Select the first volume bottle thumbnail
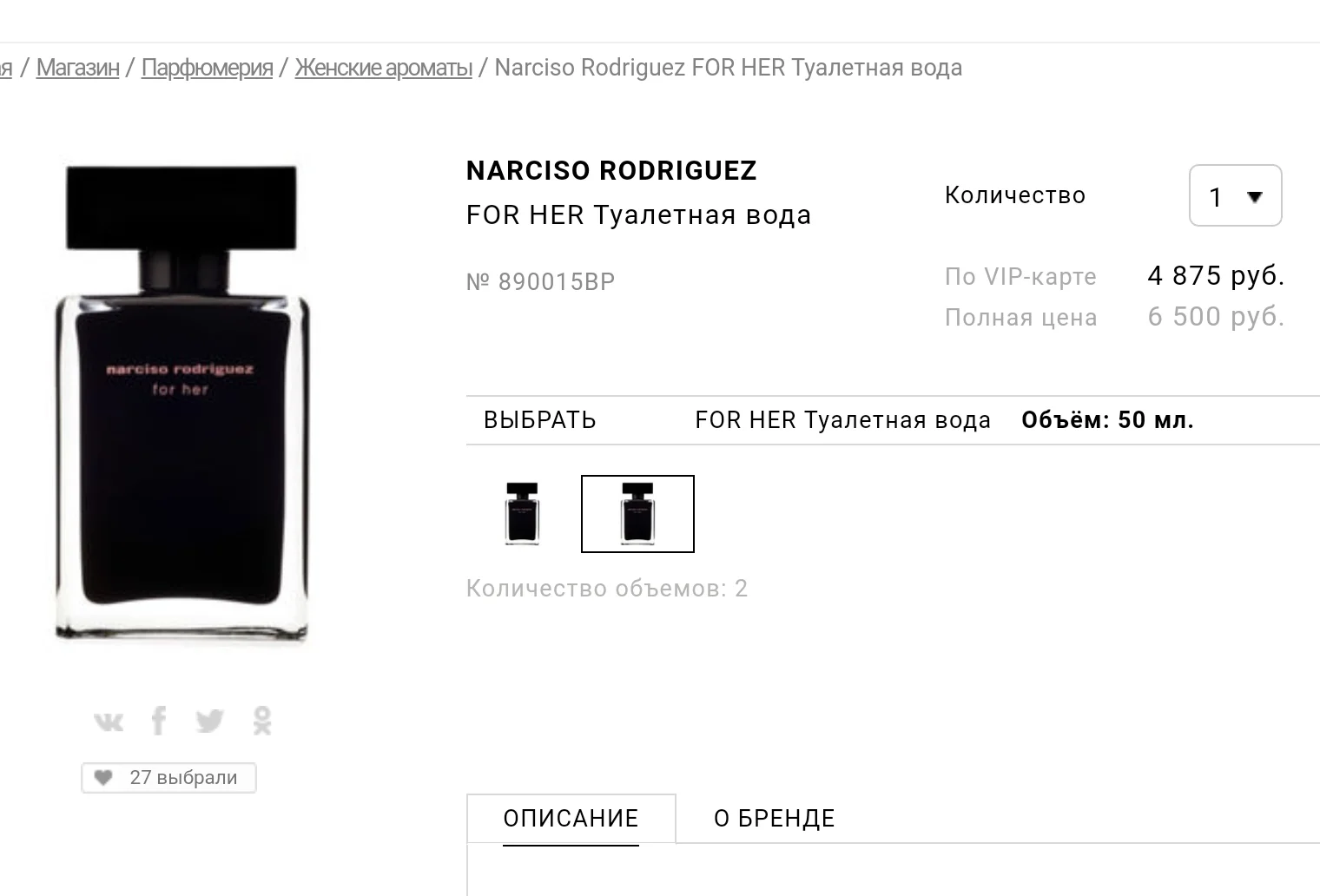This screenshot has height=896, width=1320. 522,514
